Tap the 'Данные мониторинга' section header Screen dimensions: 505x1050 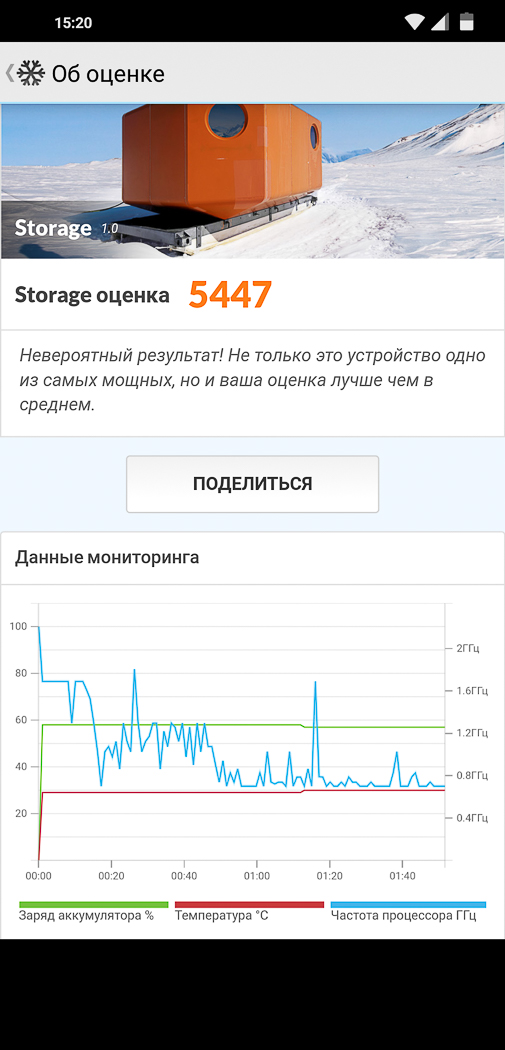click(x=107, y=557)
